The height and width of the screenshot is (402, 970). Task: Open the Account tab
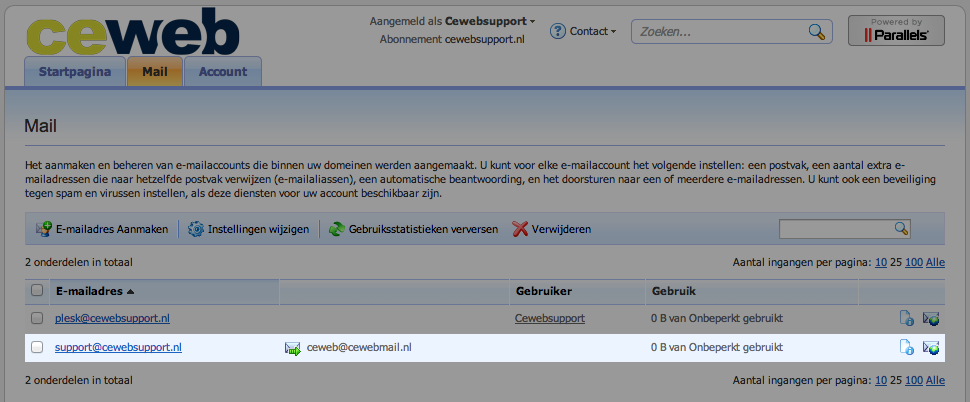[x=223, y=72]
